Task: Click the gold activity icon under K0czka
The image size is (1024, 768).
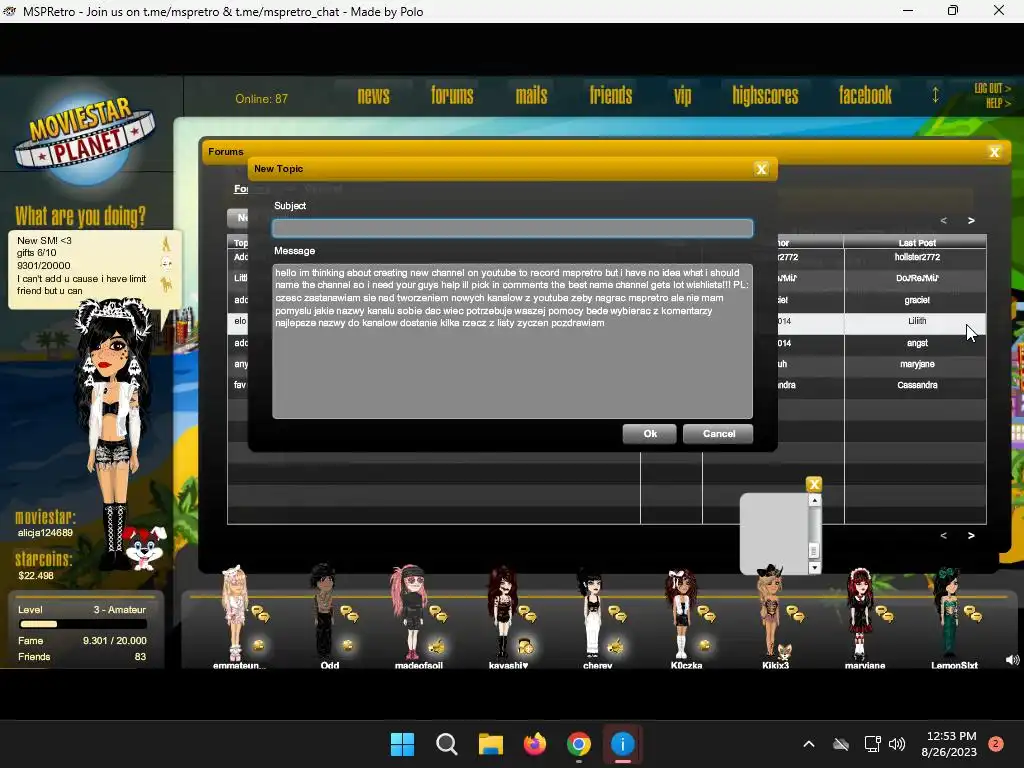Action: (704, 645)
